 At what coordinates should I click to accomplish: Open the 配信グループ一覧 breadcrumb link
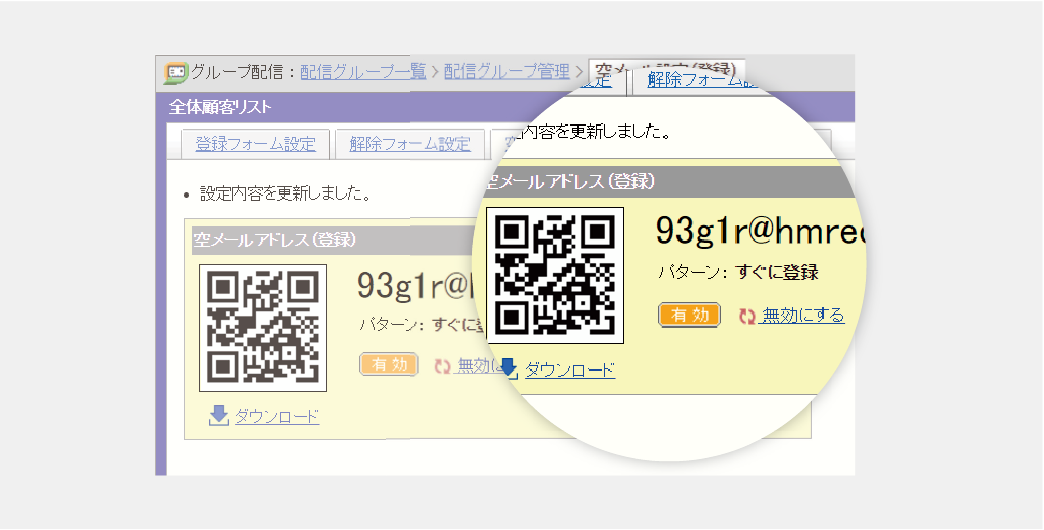tap(363, 72)
